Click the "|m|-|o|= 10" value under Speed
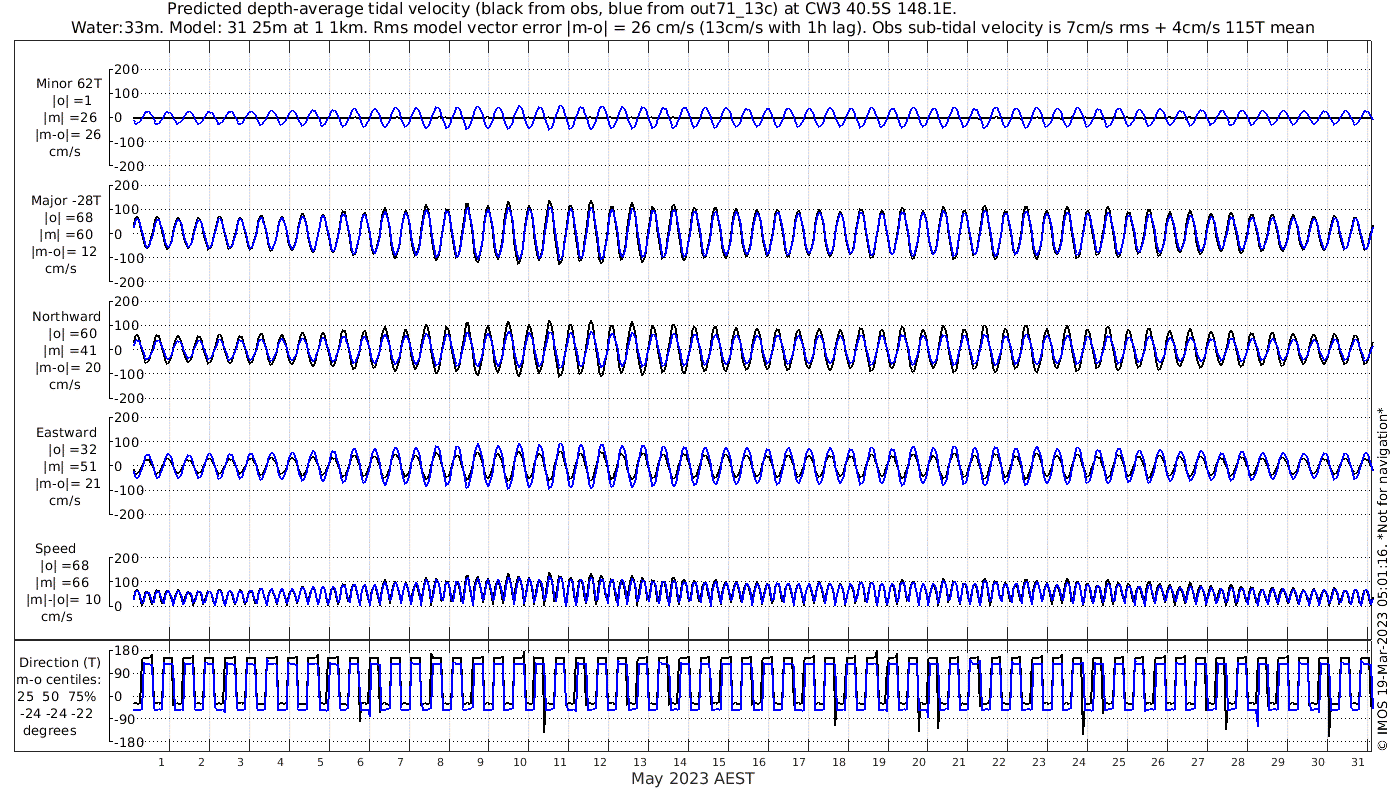The height and width of the screenshot is (800, 1400). click(x=64, y=600)
